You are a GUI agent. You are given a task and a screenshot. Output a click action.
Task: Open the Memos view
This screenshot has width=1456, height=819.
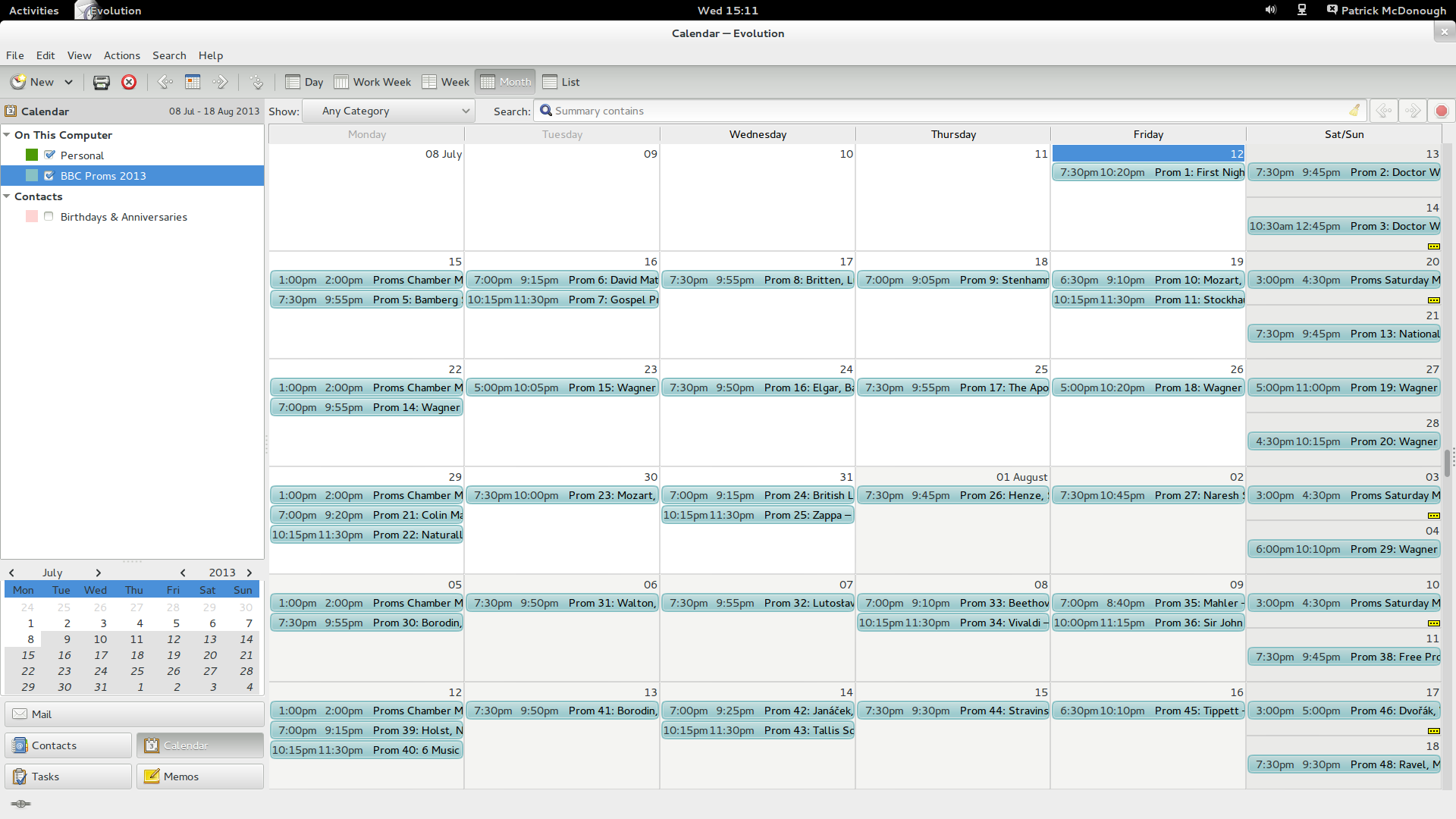(200, 777)
